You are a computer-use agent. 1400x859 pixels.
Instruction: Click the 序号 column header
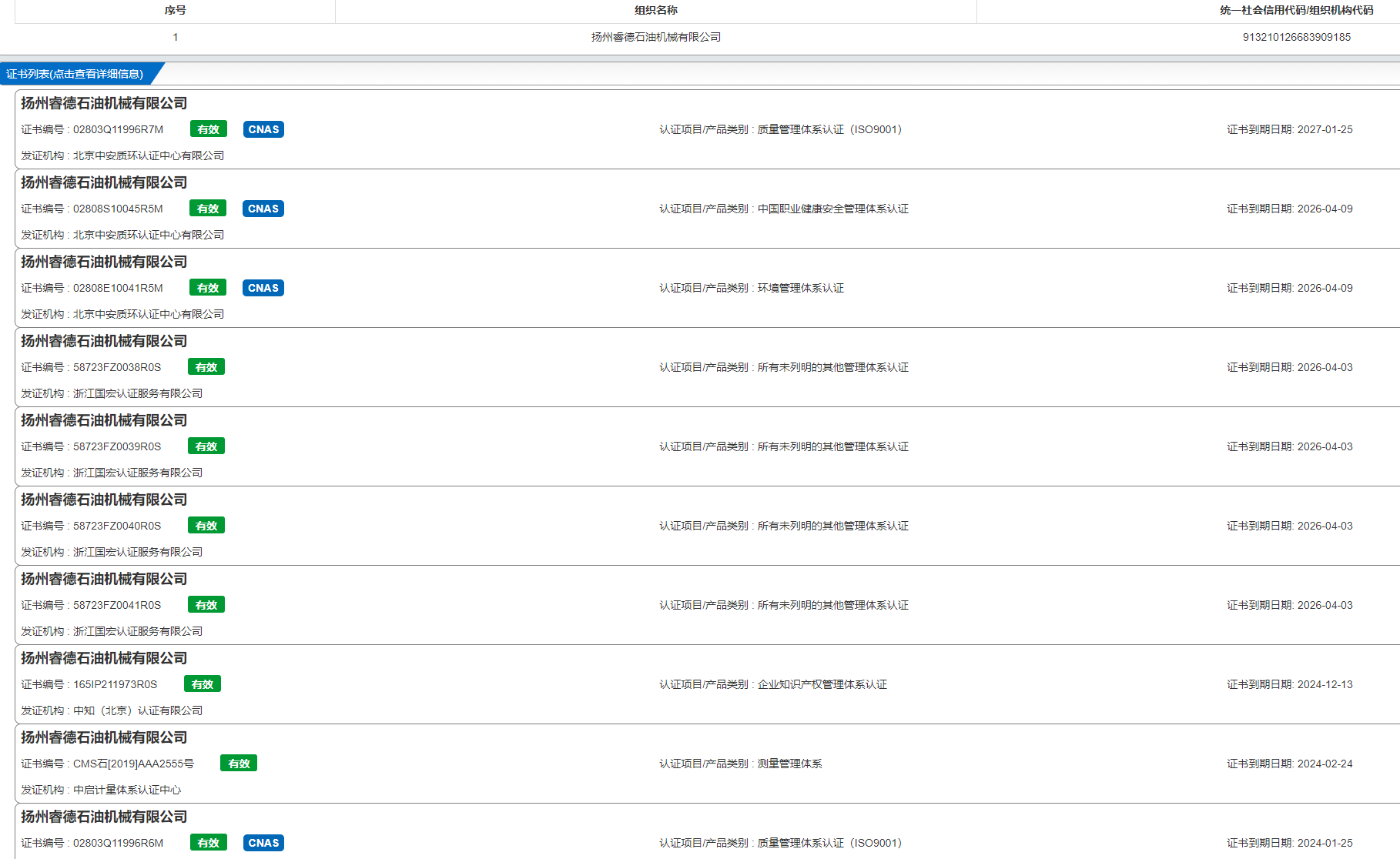pyautogui.click(x=176, y=10)
